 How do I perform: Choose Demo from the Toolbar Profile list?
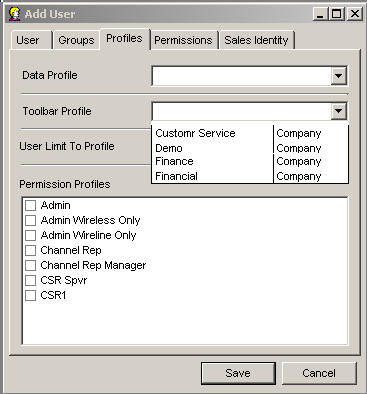click(250, 148)
